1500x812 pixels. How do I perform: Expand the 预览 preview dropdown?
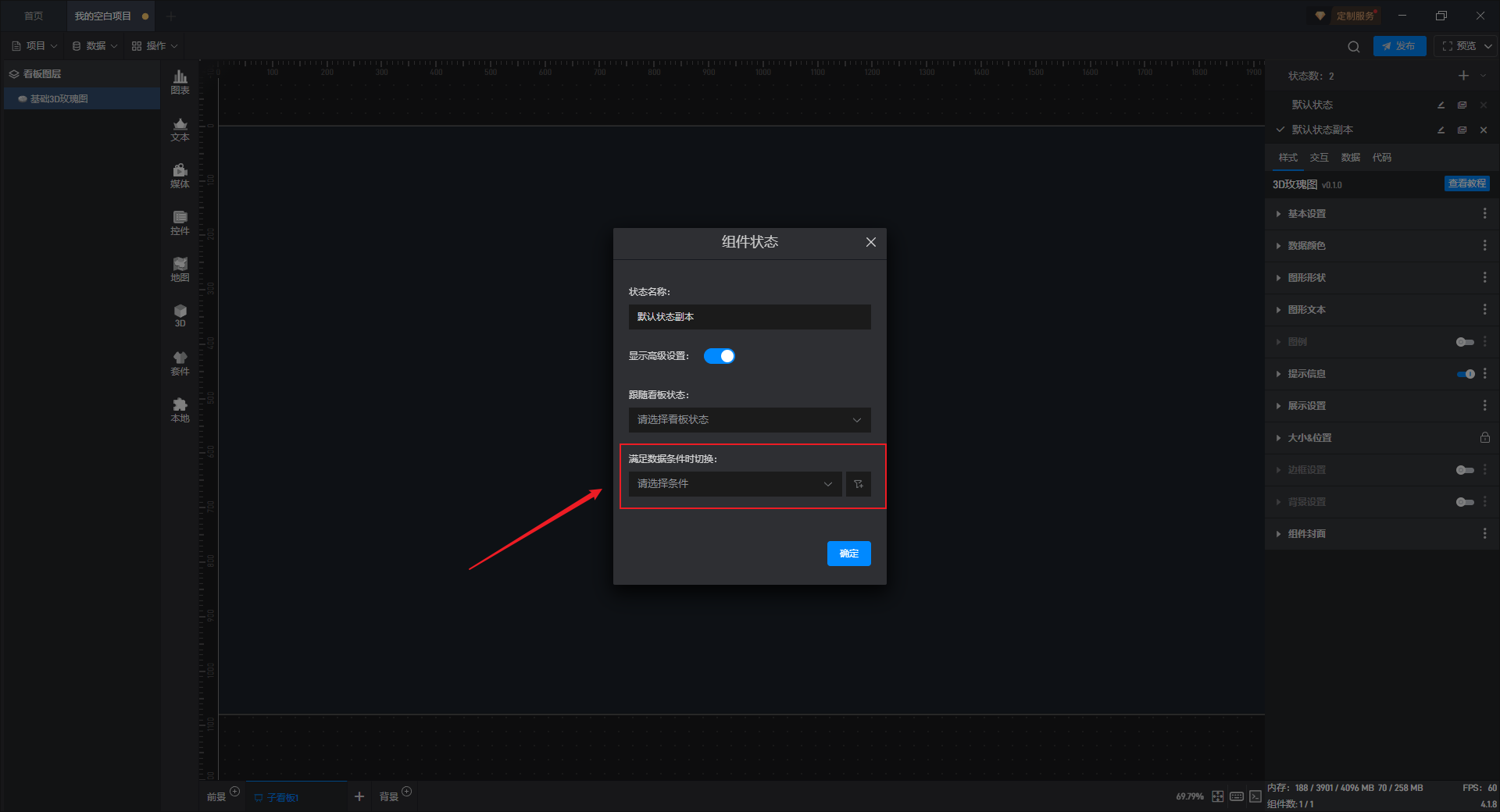click(1488, 46)
